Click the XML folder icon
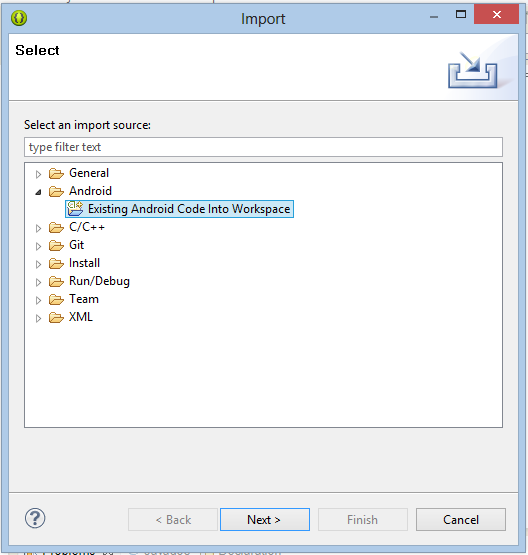Viewport: 528px width, 555px height. [56, 317]
